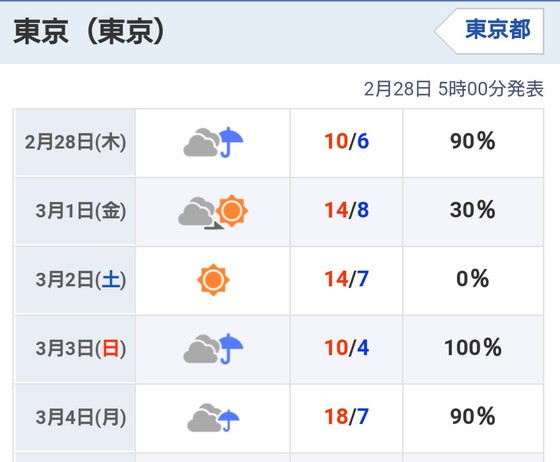
Task: Click the cloudy-rain icon for 2月28日
Action: pos(213,142)
